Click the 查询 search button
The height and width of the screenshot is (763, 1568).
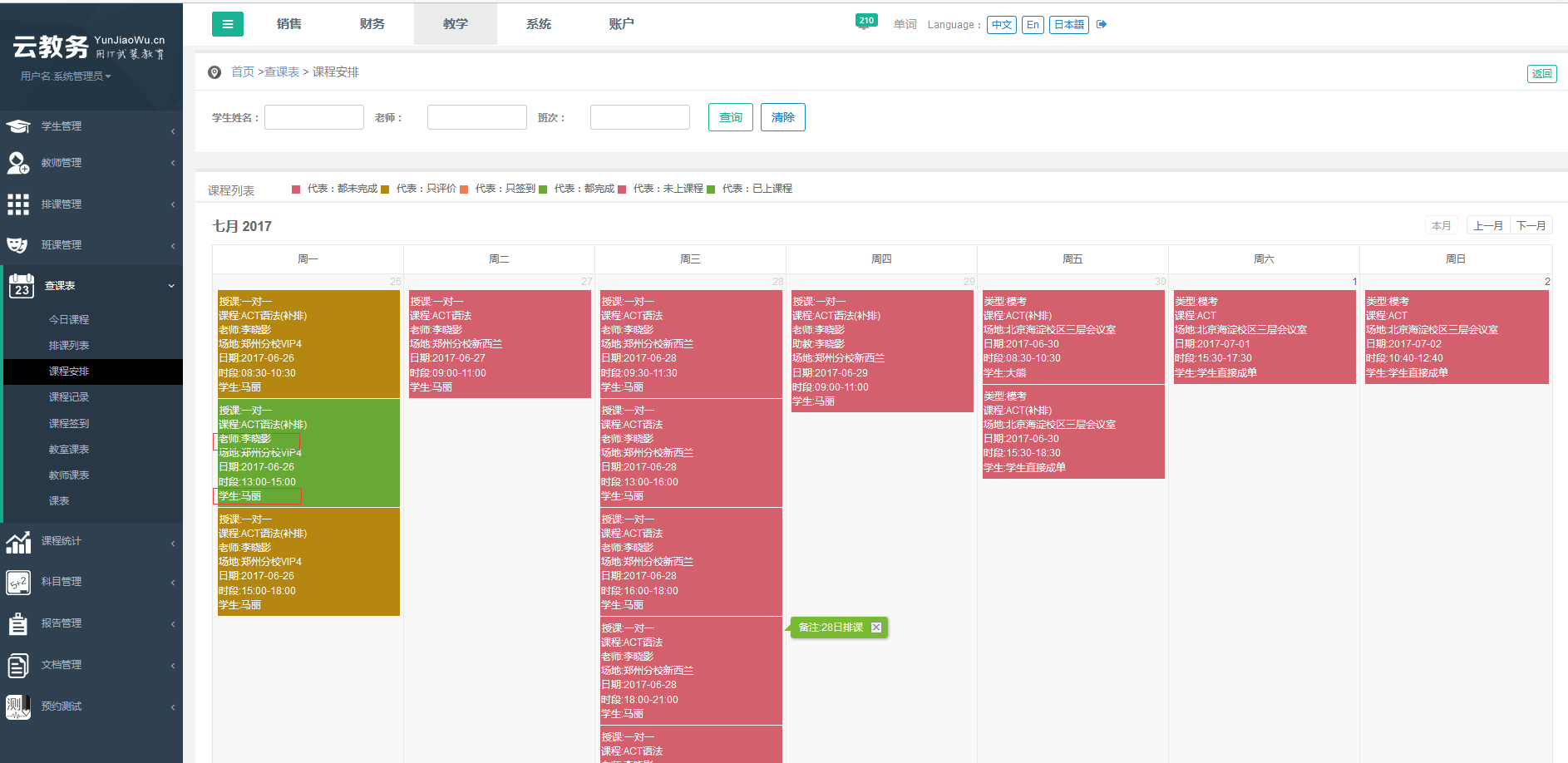730,117
